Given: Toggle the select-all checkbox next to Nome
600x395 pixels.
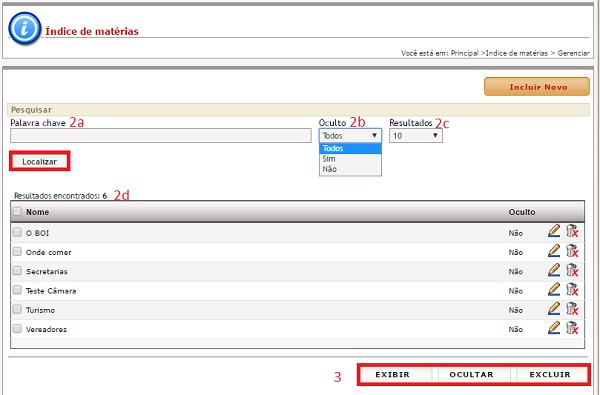Looking at the screenshot, I should point(17,211).
